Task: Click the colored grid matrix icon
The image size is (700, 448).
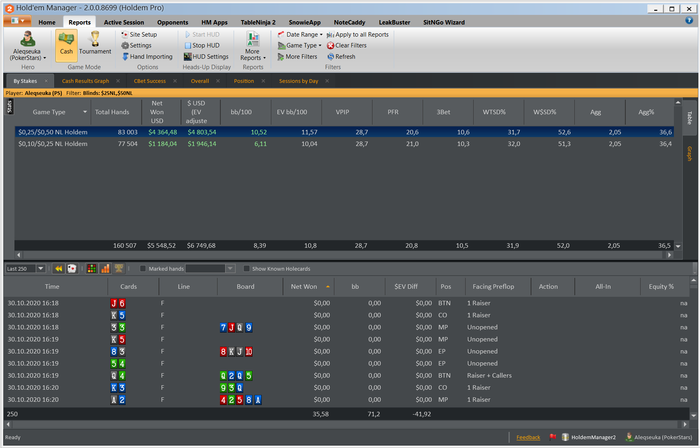Action: pyautogui.click(x=92, y=269)
